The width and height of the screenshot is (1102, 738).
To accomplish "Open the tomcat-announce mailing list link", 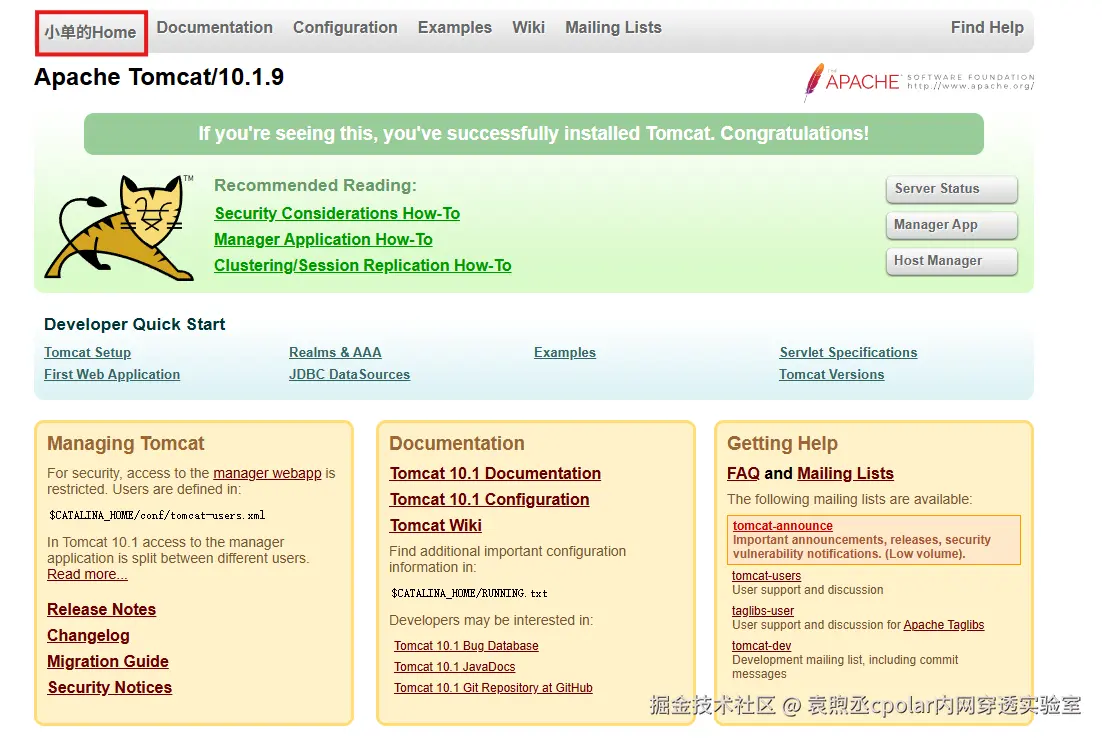I will (782, 526).
